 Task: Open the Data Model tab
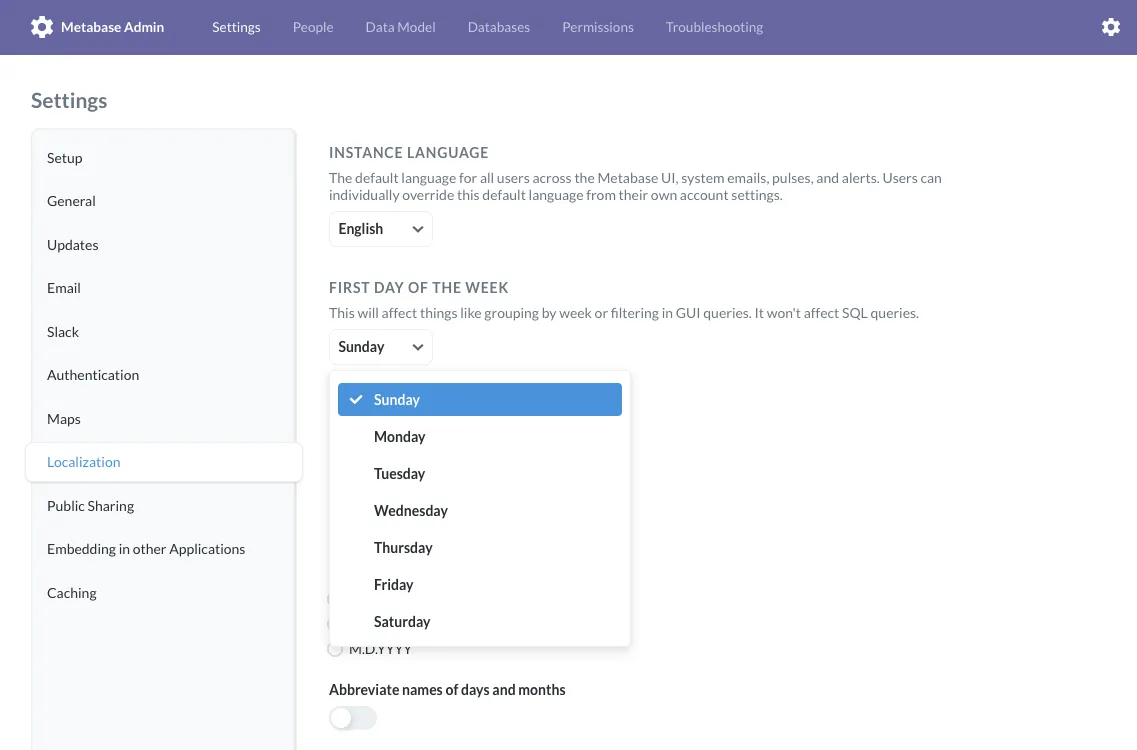[x=400, y=27]
